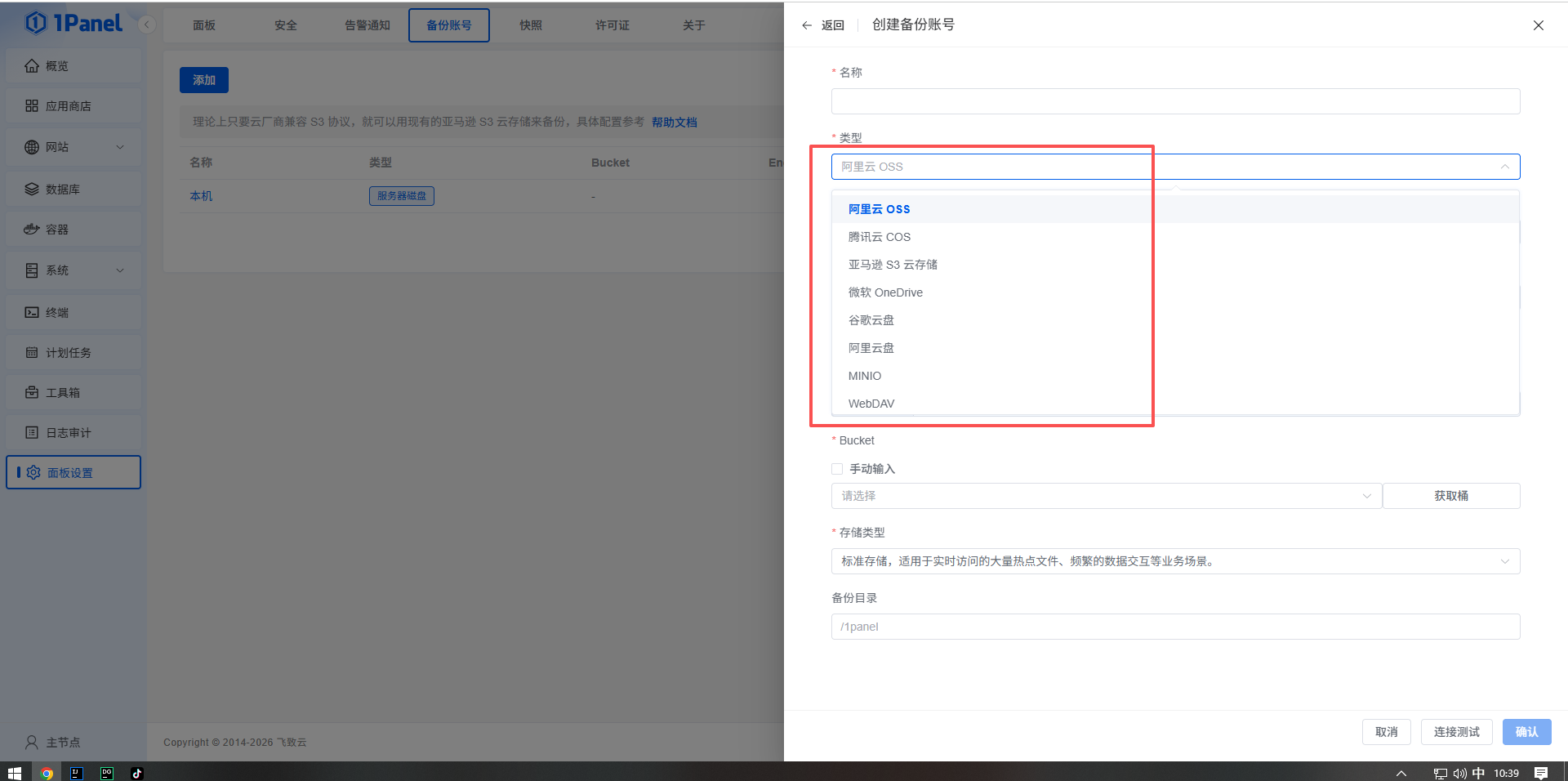Viewport: 1568px width, 781px height.
Task: Expand the Bucket selection dropdown
Action: click(1106, 496)
